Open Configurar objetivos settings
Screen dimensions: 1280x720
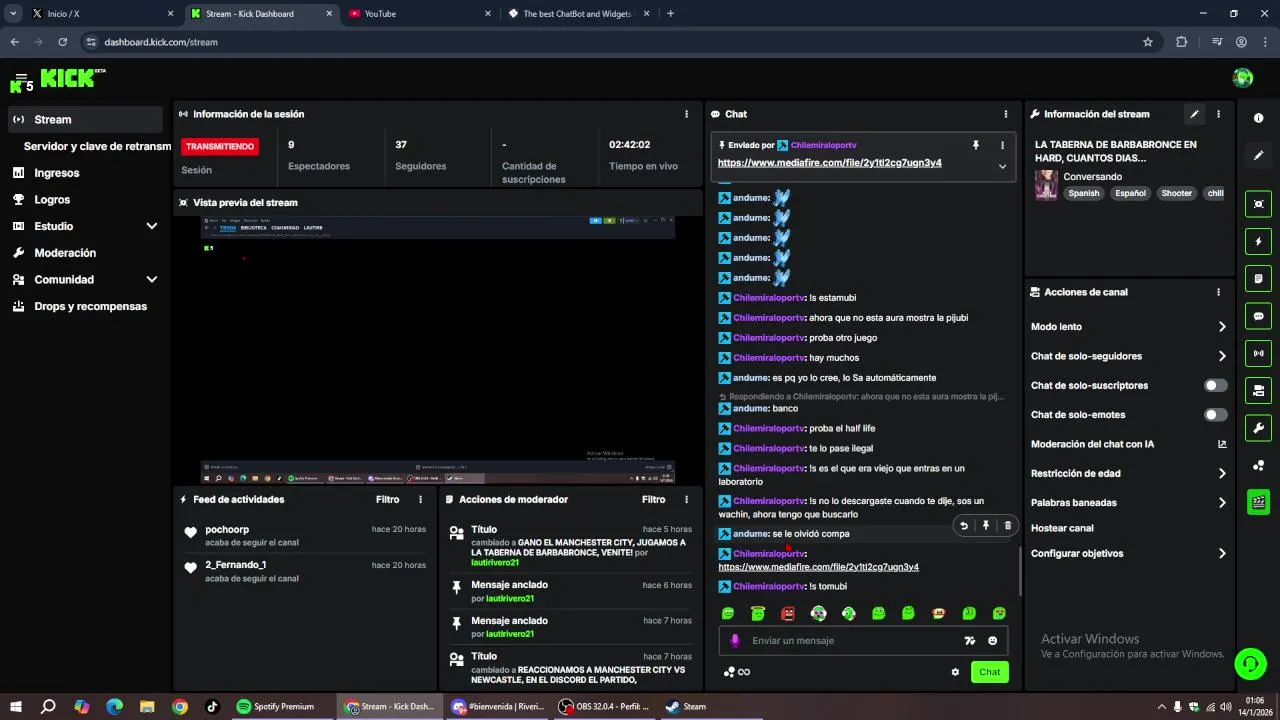click(x=1129, y=553)
